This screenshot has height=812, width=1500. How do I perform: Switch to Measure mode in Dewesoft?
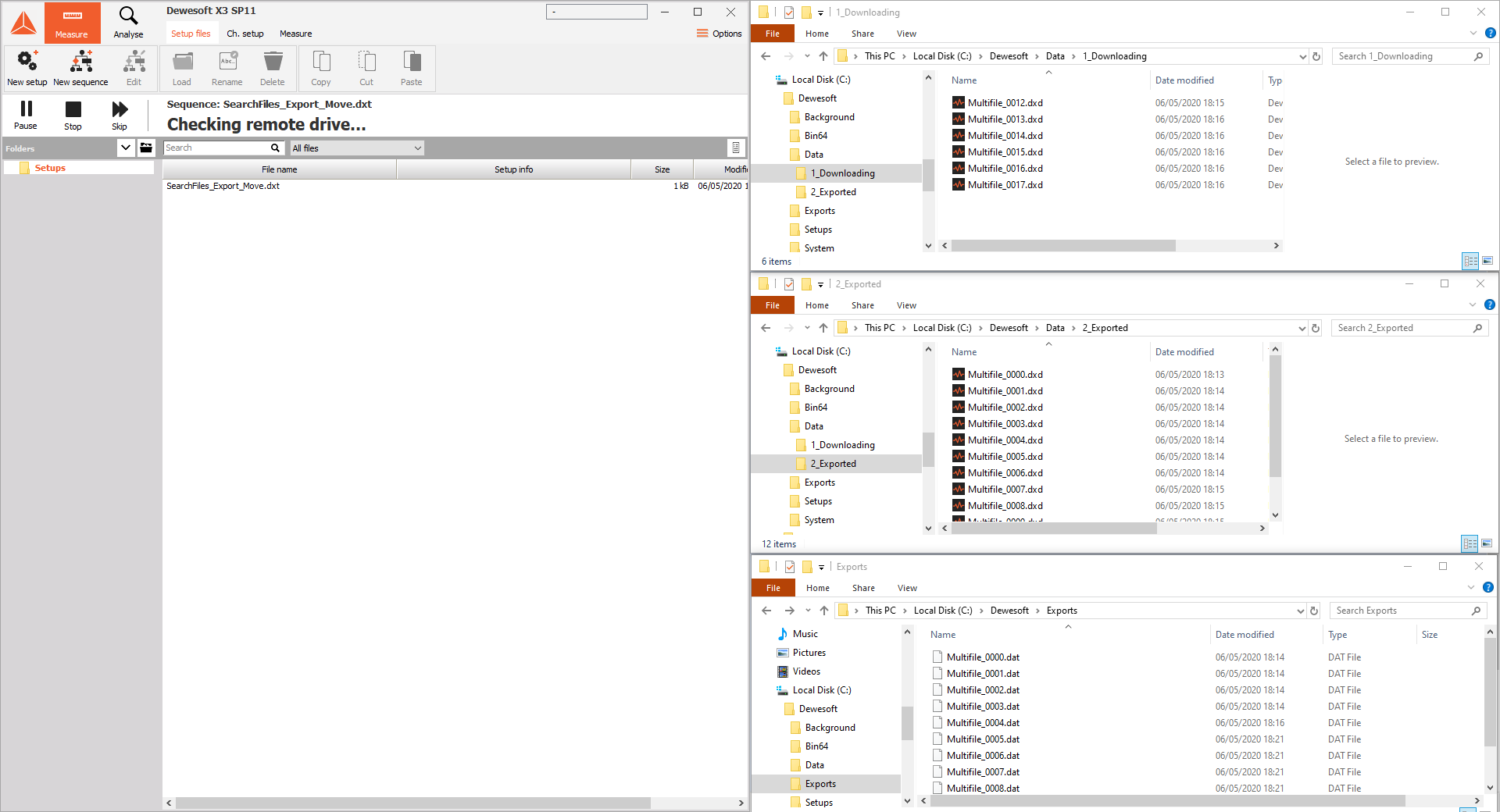72,23
